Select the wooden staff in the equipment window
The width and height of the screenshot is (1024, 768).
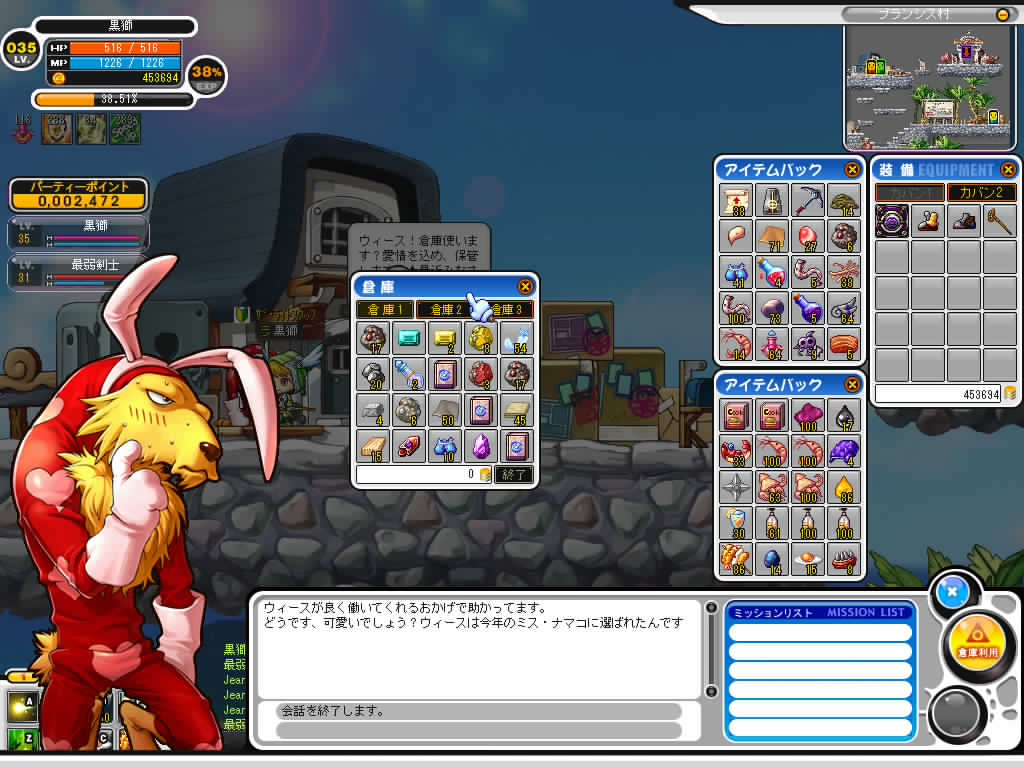coord(999,221)
